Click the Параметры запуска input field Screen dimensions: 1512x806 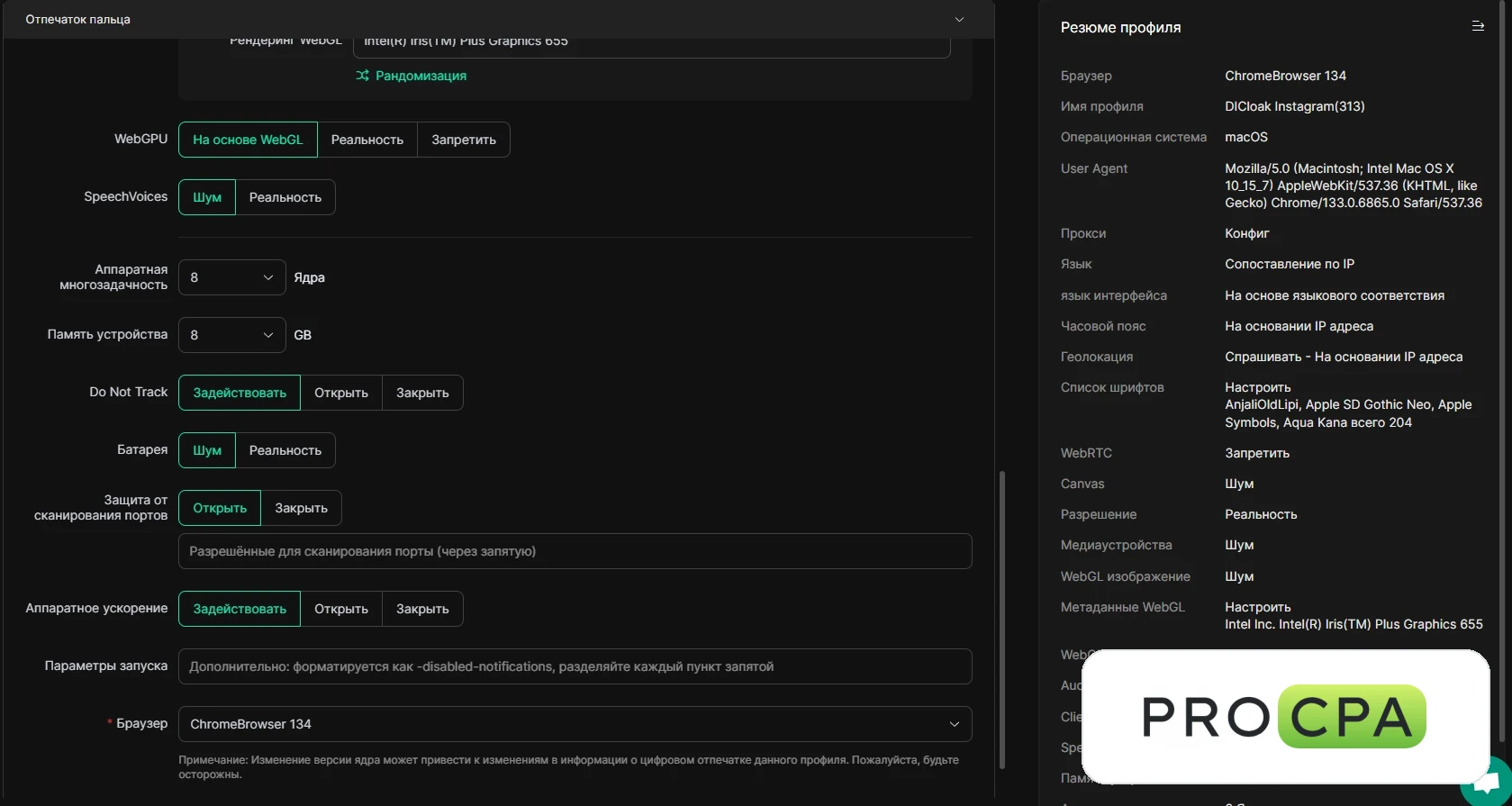click(x=575, y=666)
